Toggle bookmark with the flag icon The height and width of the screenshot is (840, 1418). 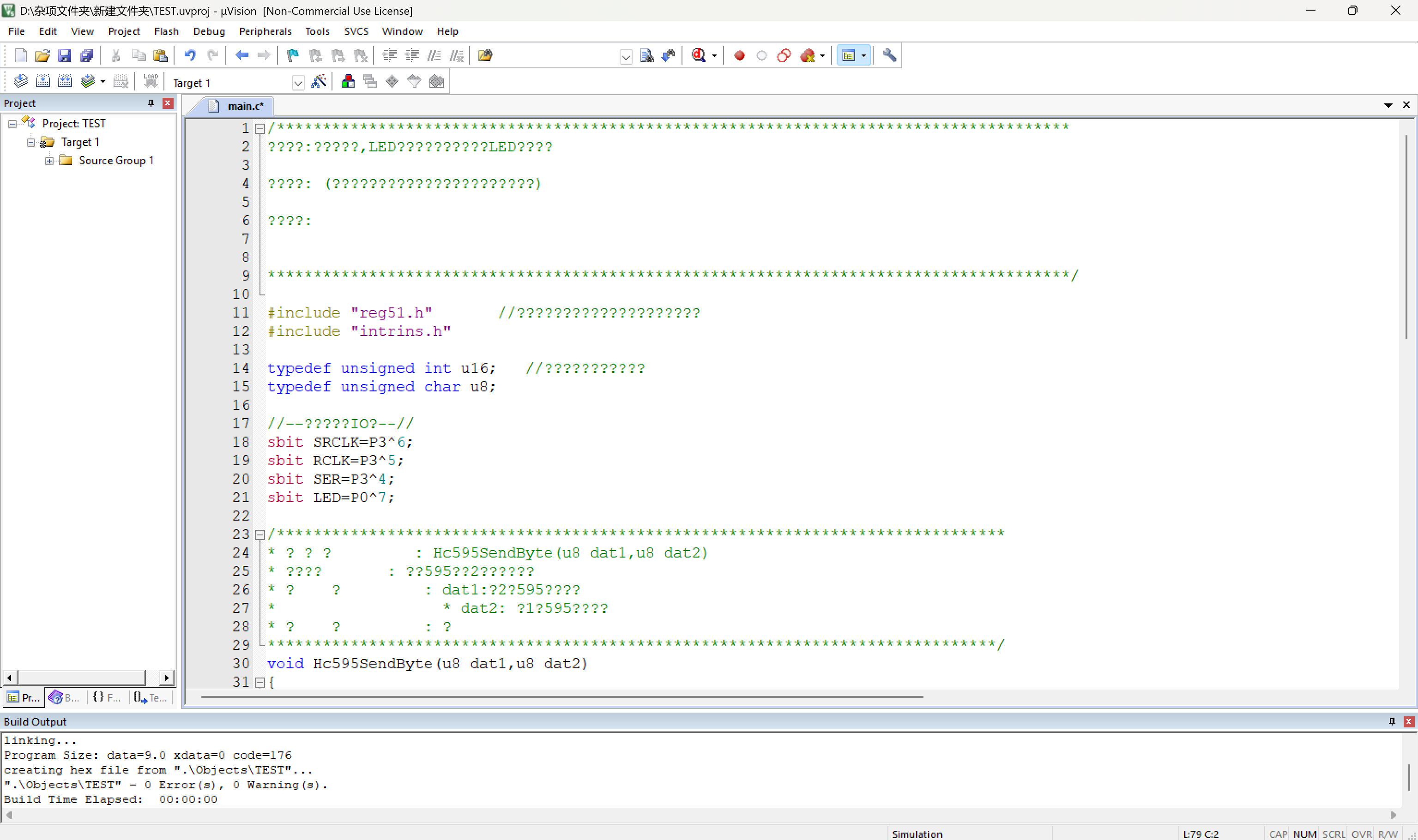(x=293, y=55)
